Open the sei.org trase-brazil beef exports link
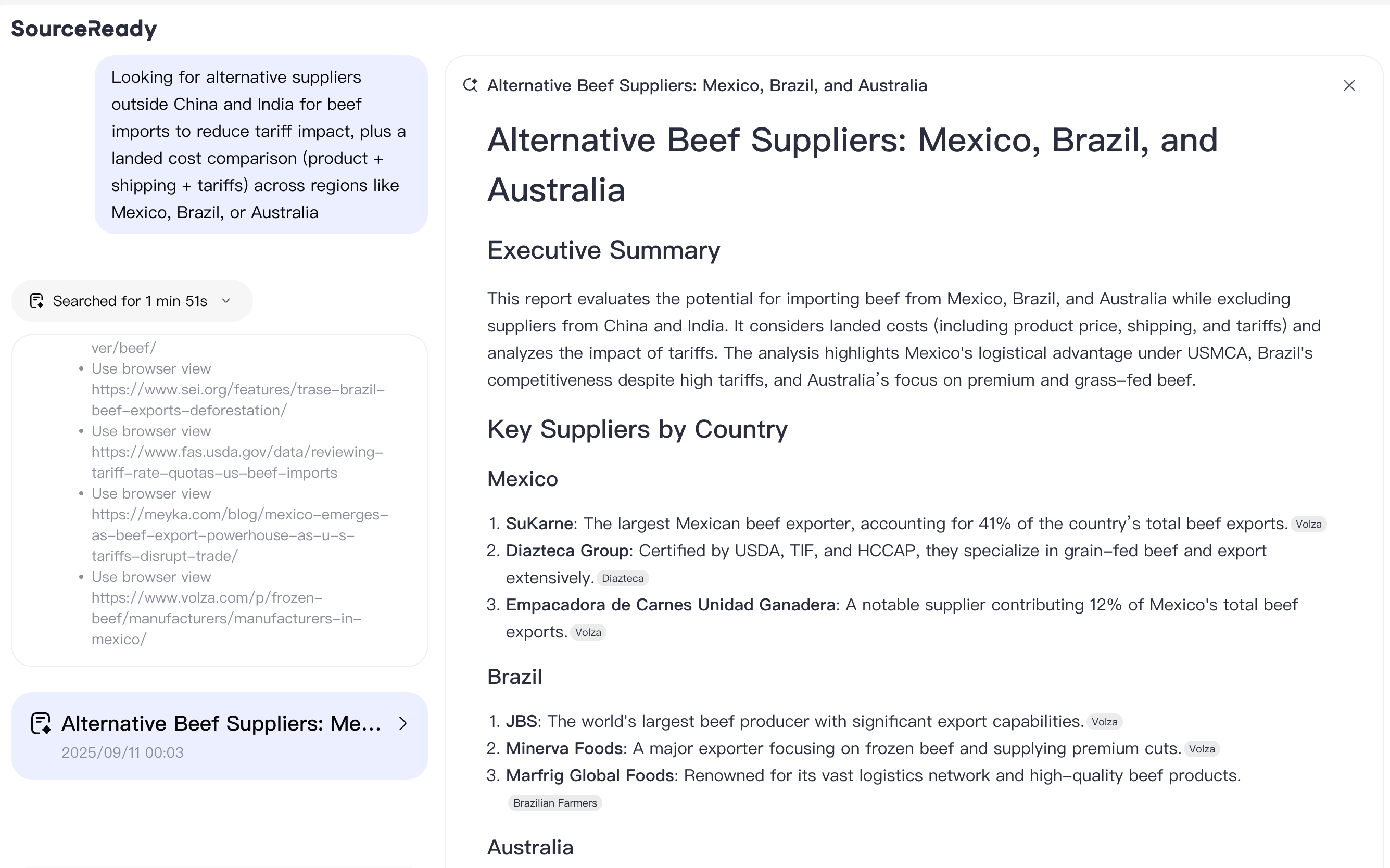The image size is (1390, 868). click(238, 400)
